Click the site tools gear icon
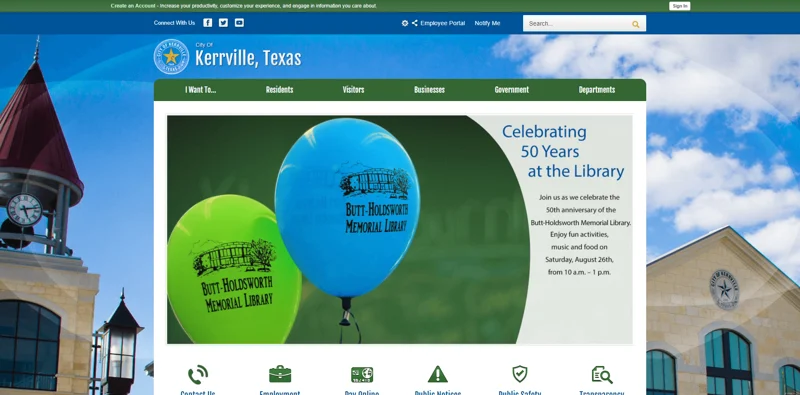The image size is (800, 395). coord(405,23)
